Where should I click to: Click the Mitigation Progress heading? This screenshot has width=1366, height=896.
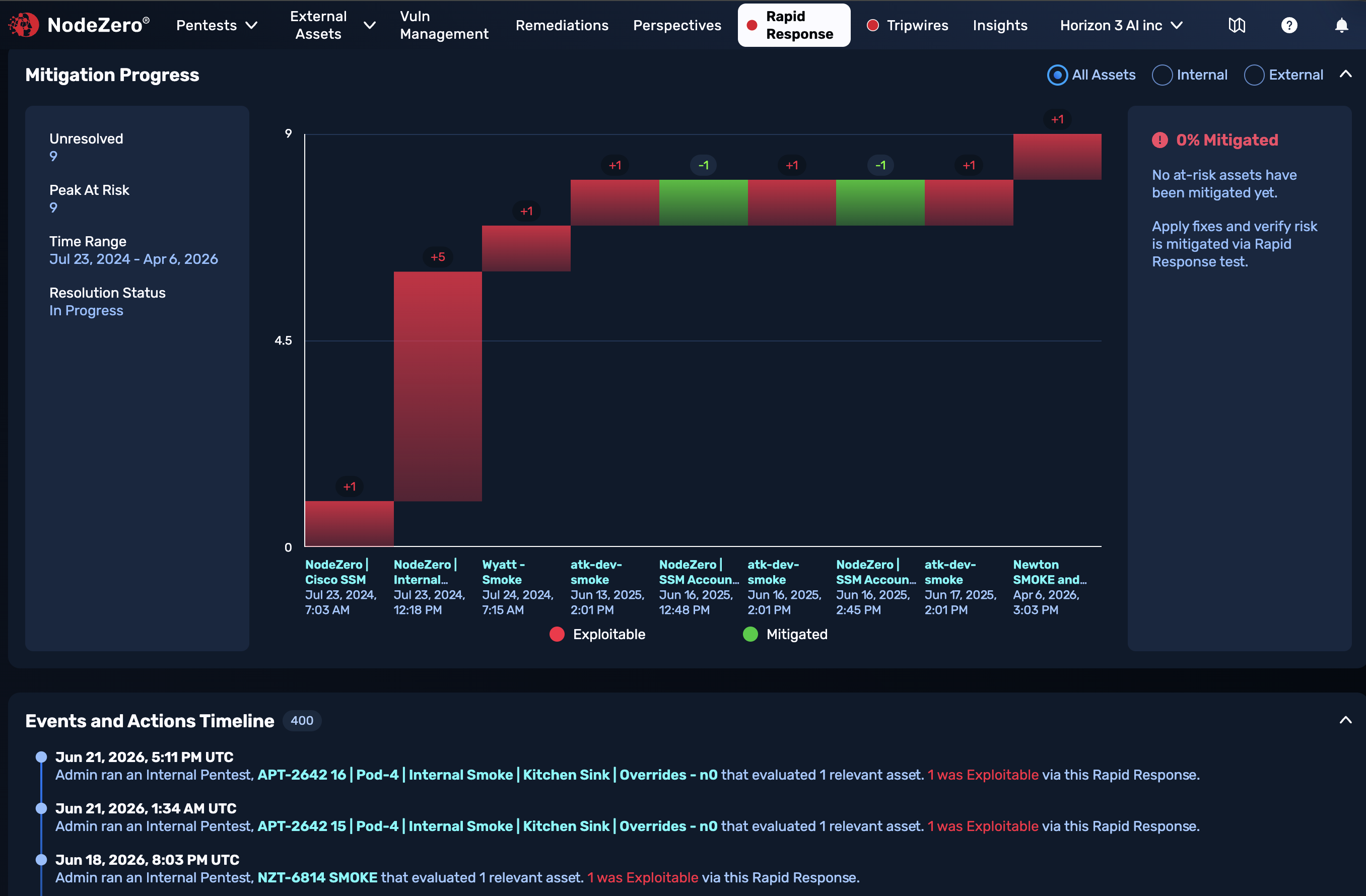coord(112,75)
